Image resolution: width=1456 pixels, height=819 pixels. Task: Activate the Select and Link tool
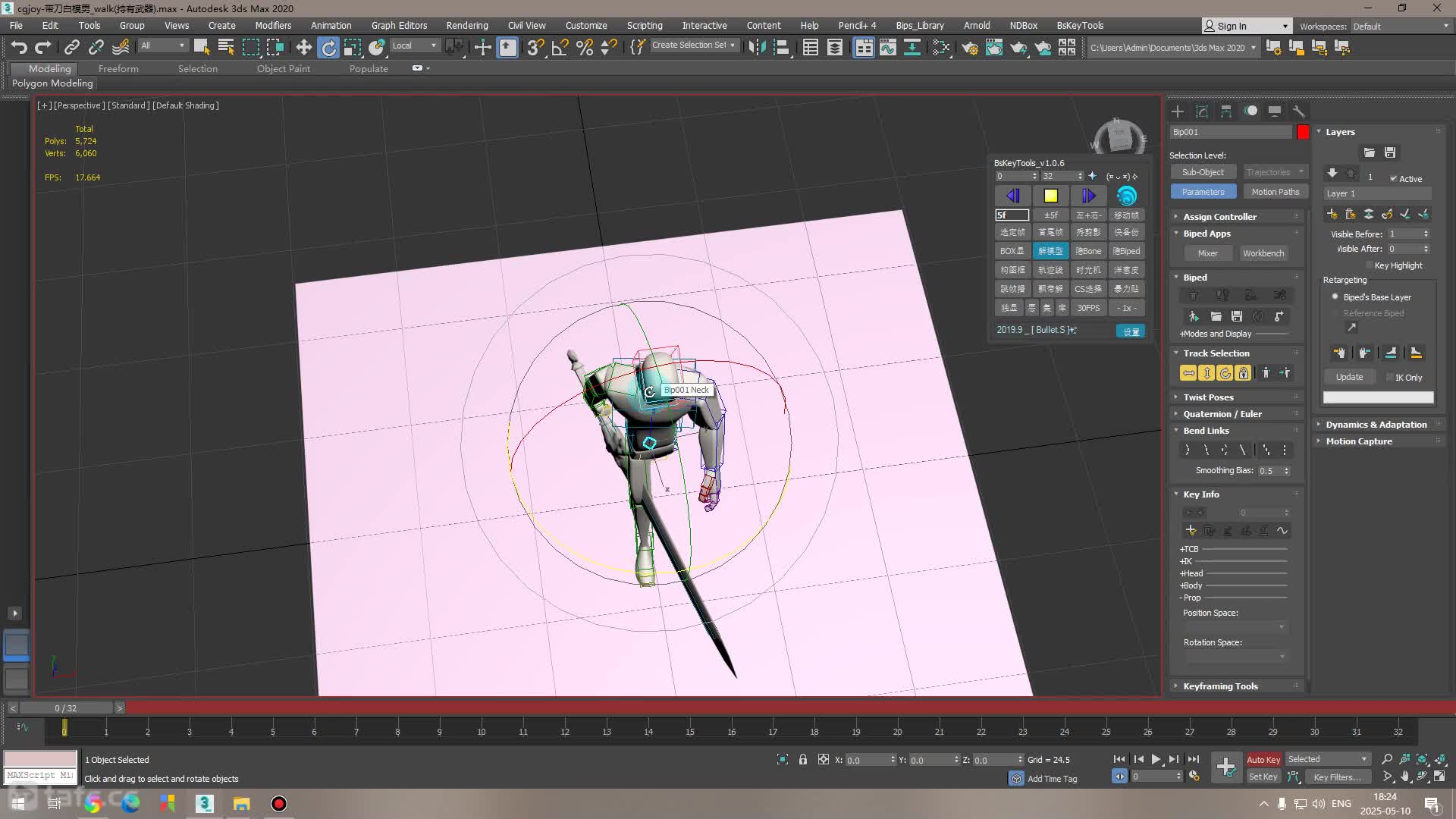point(71,48)
